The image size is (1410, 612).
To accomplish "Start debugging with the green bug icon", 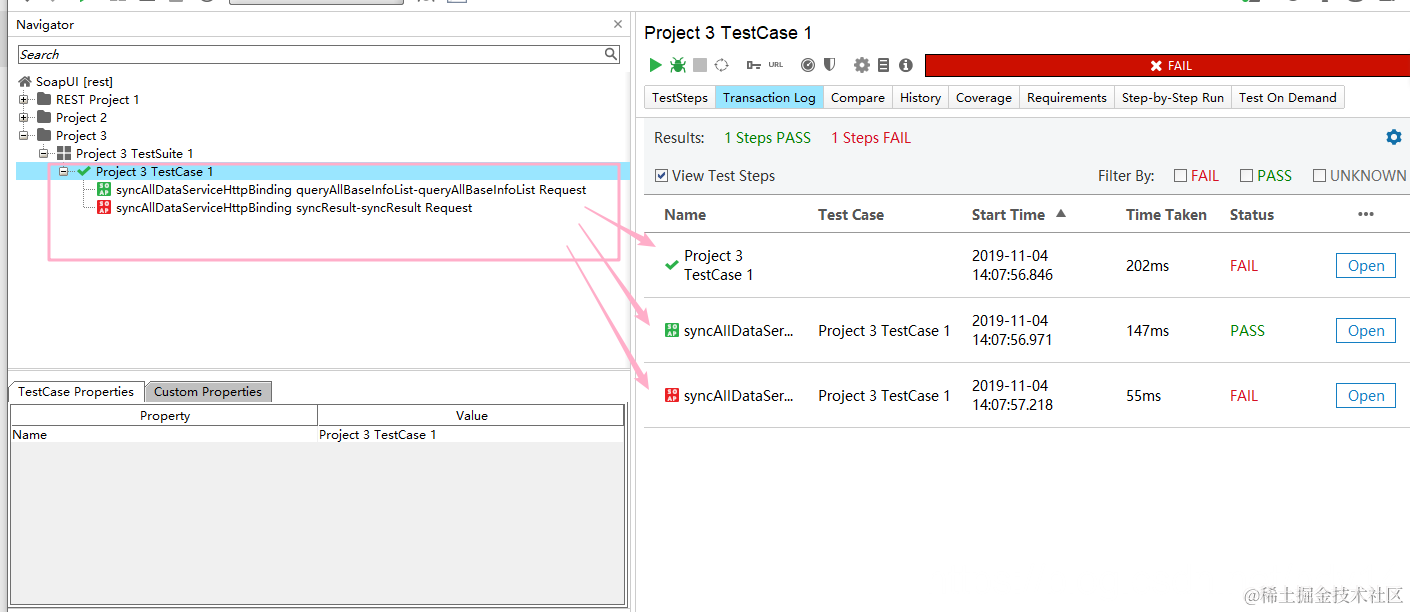I will coord(678,65).
